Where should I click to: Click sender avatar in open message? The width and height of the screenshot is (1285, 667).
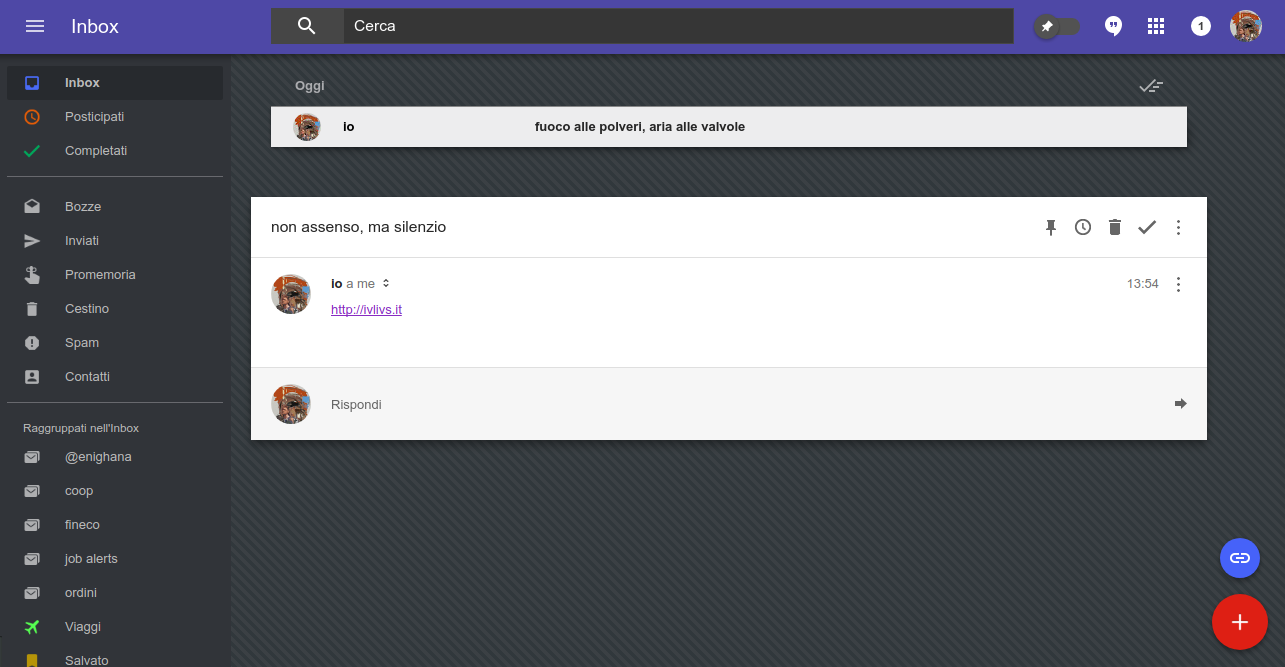[291, 294]
